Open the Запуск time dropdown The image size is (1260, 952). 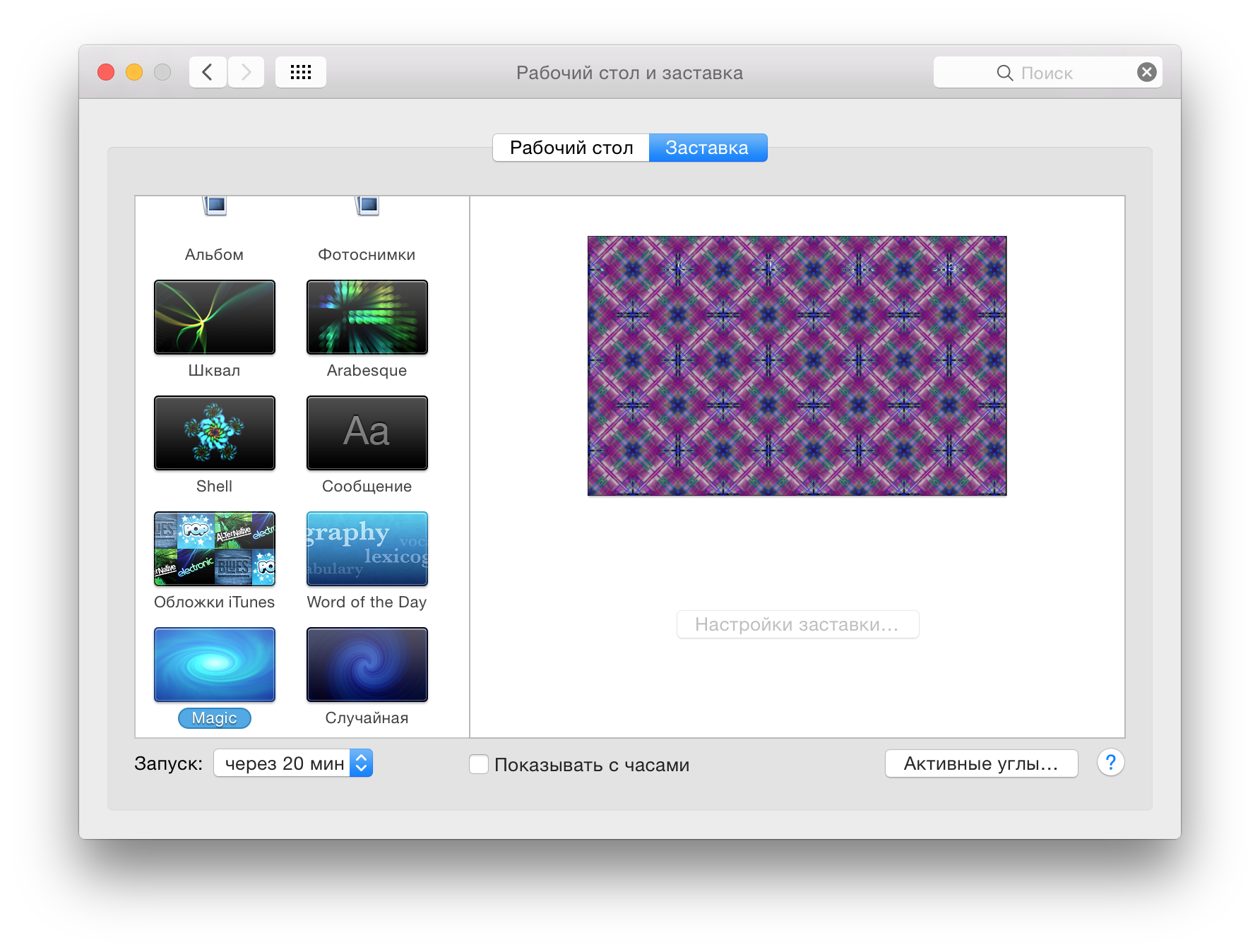[x=293, y=763]
